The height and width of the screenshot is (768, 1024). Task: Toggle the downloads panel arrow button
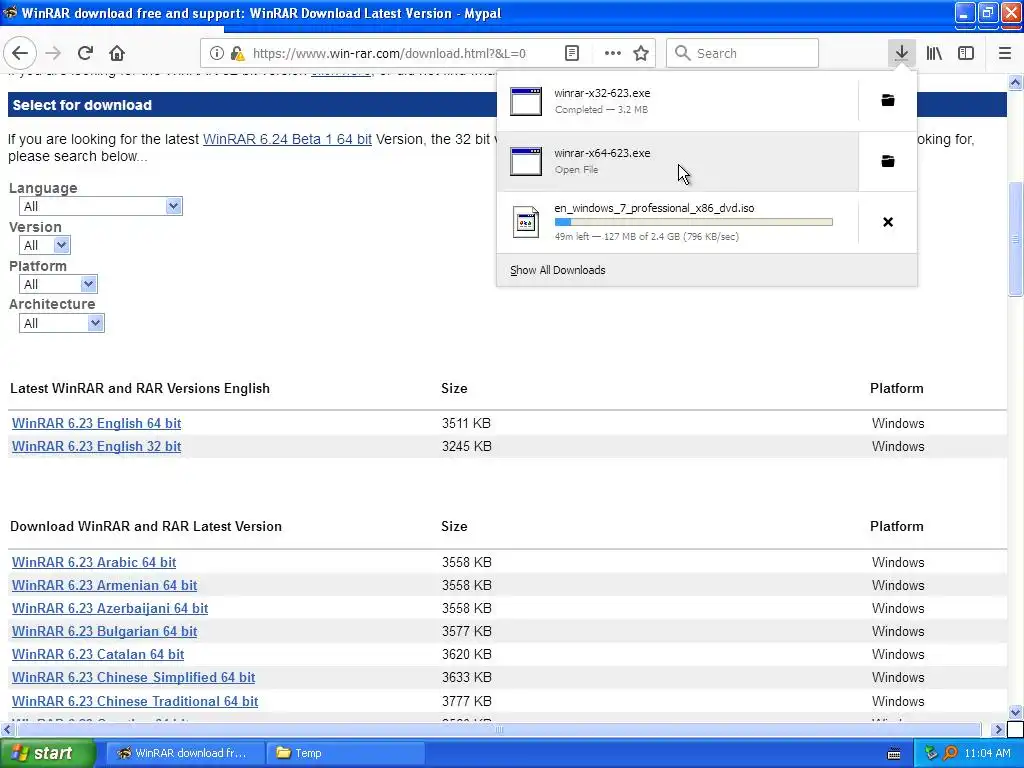click(901, 53)
